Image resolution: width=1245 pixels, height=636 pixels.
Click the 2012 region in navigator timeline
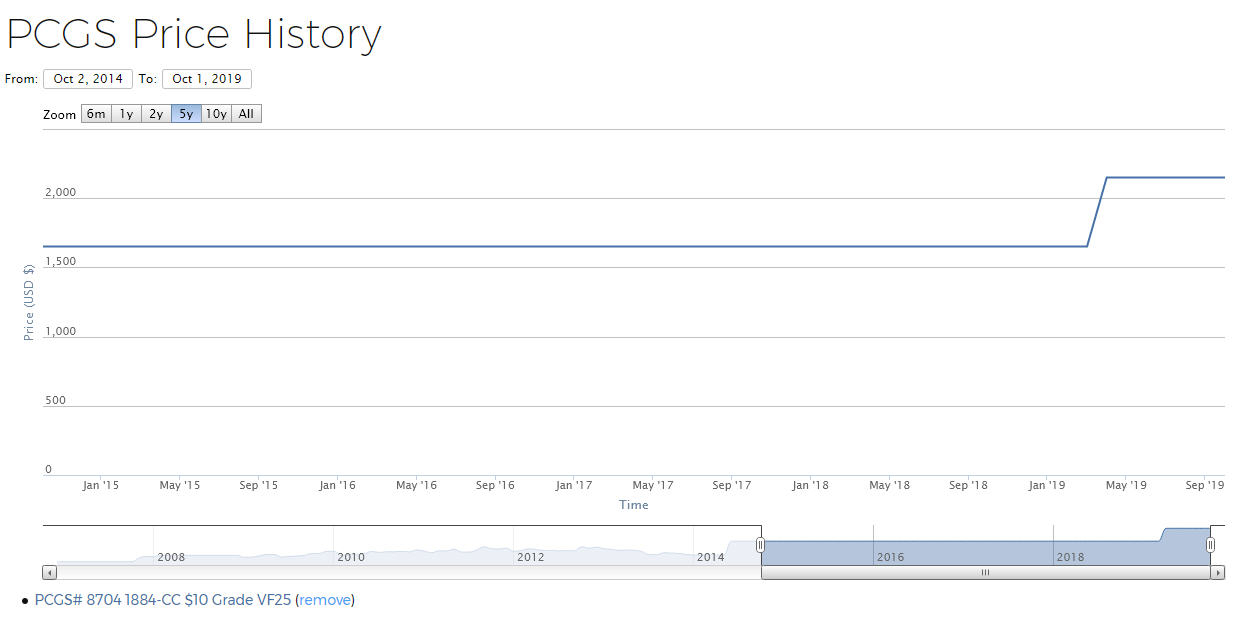(530, 556)
